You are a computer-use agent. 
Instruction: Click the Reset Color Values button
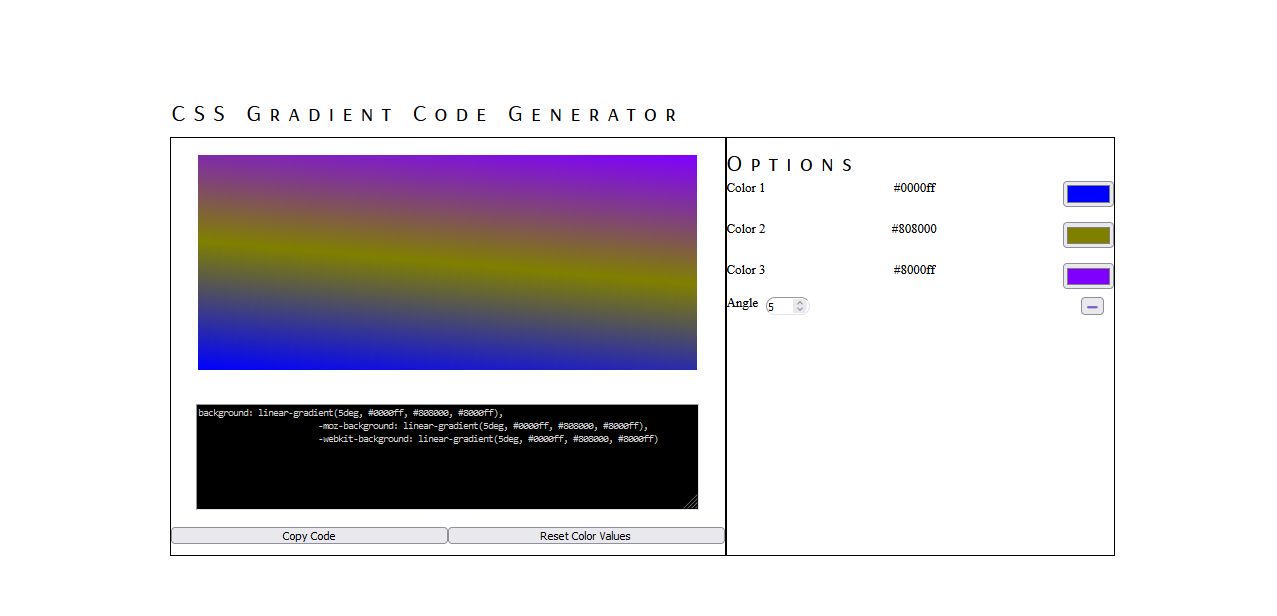[586, 536]
